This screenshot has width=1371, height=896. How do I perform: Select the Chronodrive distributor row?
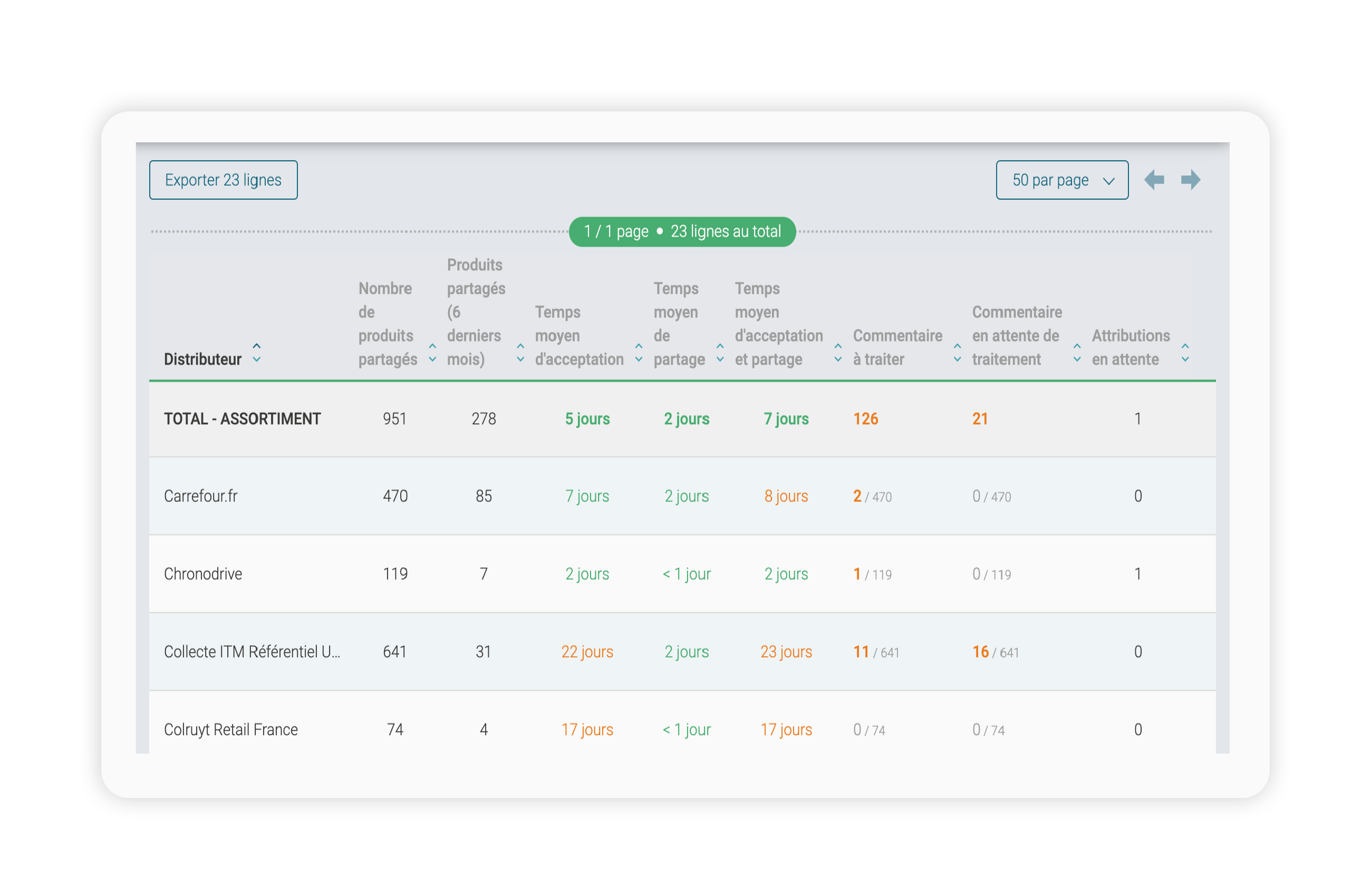coord(682,573)
